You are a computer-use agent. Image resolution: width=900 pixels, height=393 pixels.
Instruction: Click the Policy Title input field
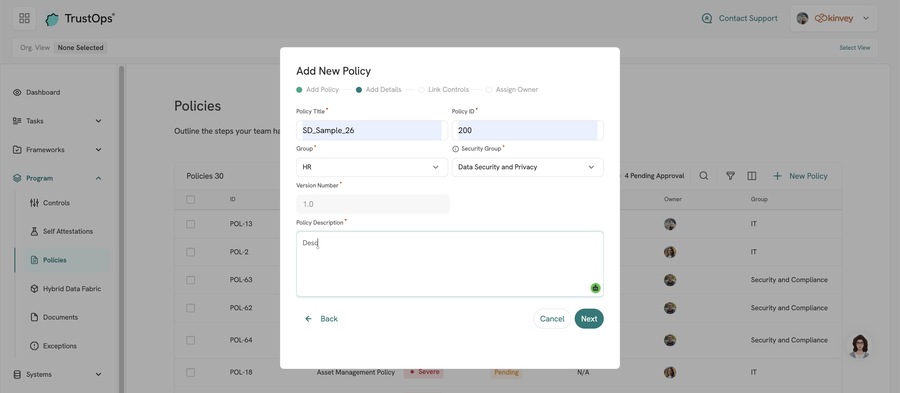(x=372, y=130)
